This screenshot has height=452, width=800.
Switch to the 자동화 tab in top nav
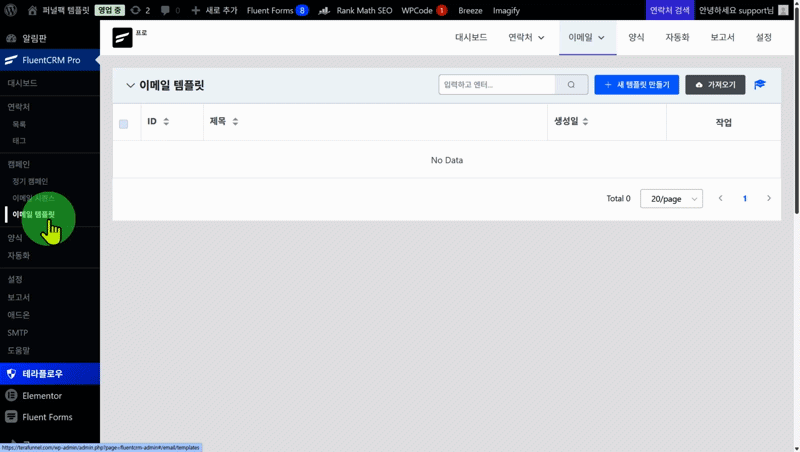tap(677, 38)
